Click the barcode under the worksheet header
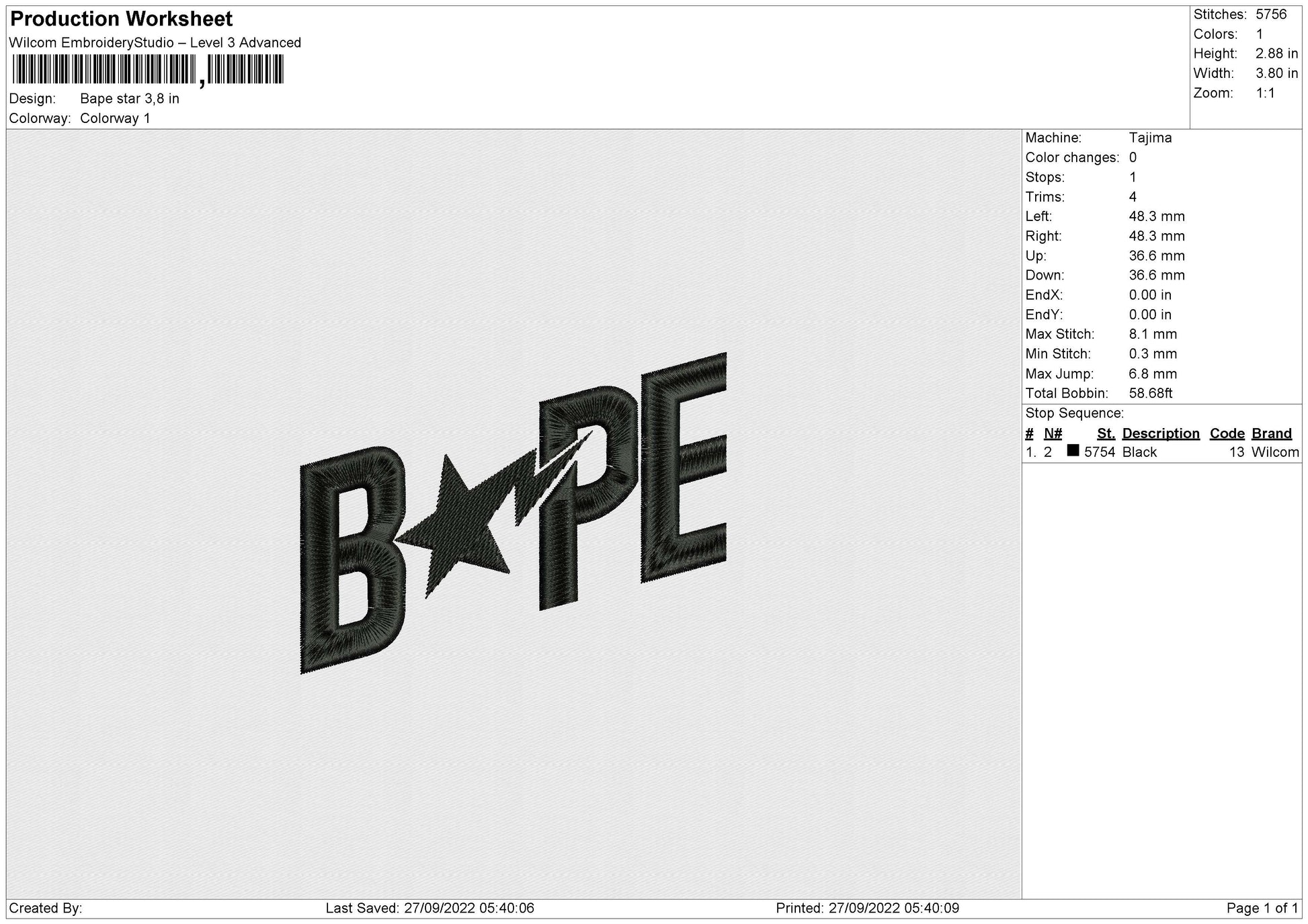Image resolution: width=1308 pixels, height=924 pixels. click(148, 70)
